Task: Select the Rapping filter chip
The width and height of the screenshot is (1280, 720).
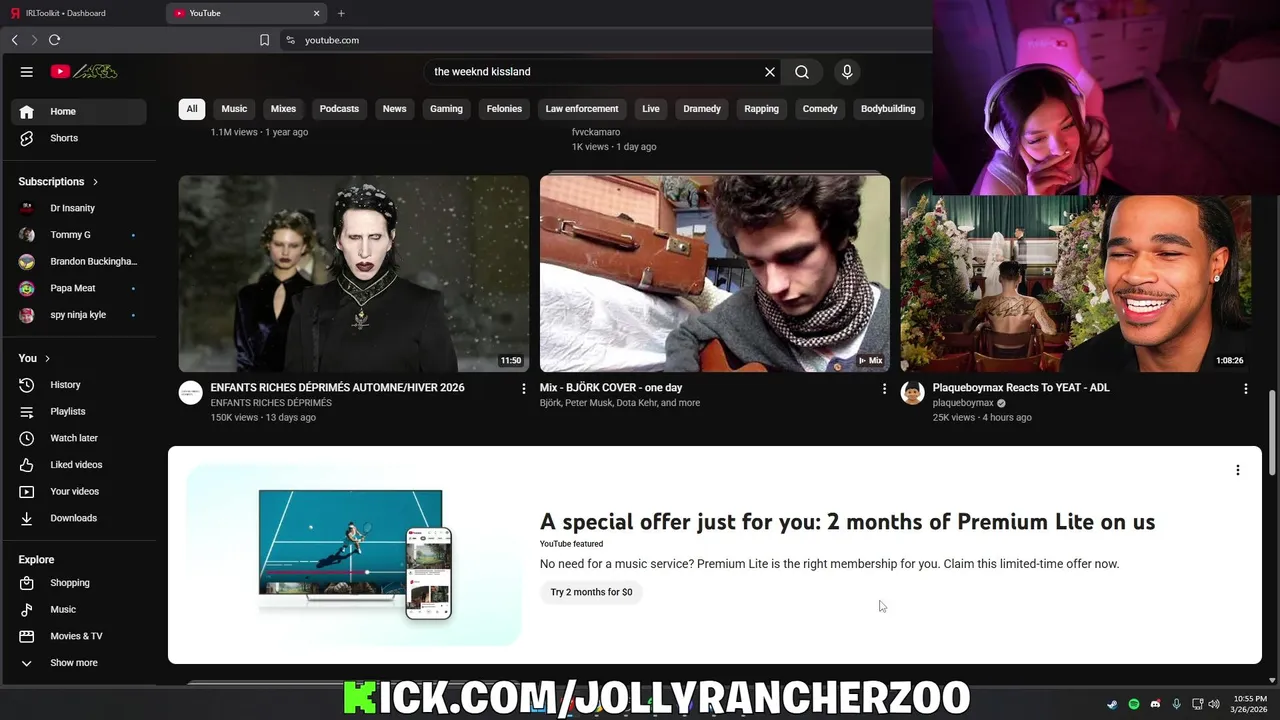Action: point(761,109)
